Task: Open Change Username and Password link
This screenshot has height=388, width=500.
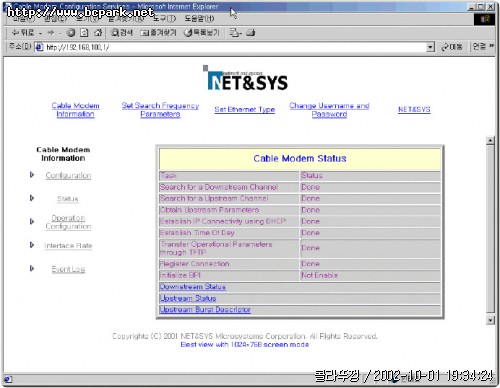Action: tap(329, 110)
